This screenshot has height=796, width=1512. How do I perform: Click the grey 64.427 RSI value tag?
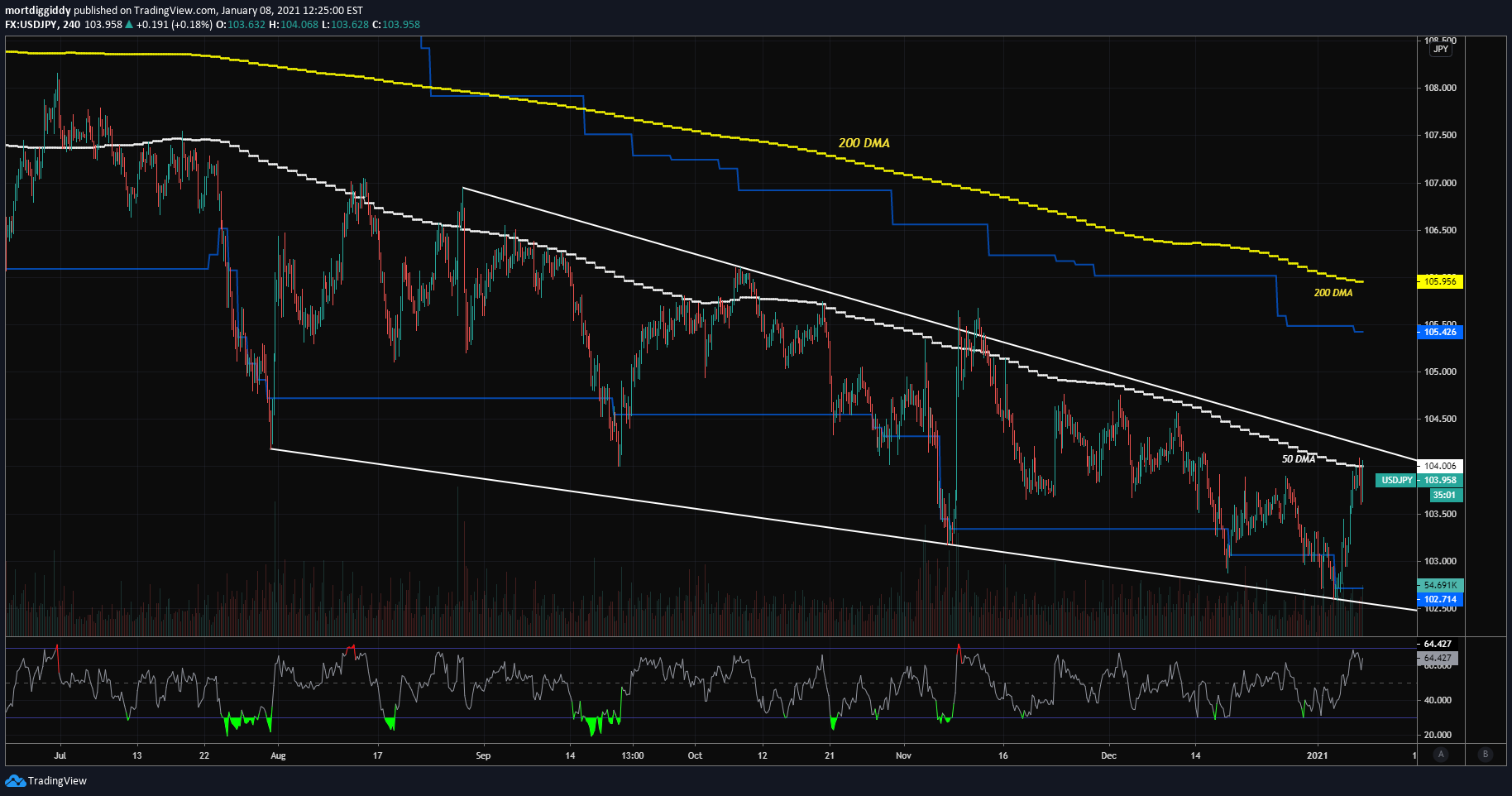click(1438, 659)
